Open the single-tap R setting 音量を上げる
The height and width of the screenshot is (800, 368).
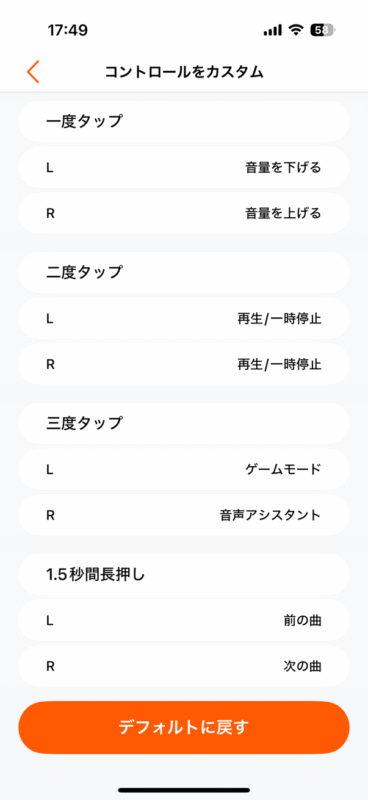tap(184, 213)
